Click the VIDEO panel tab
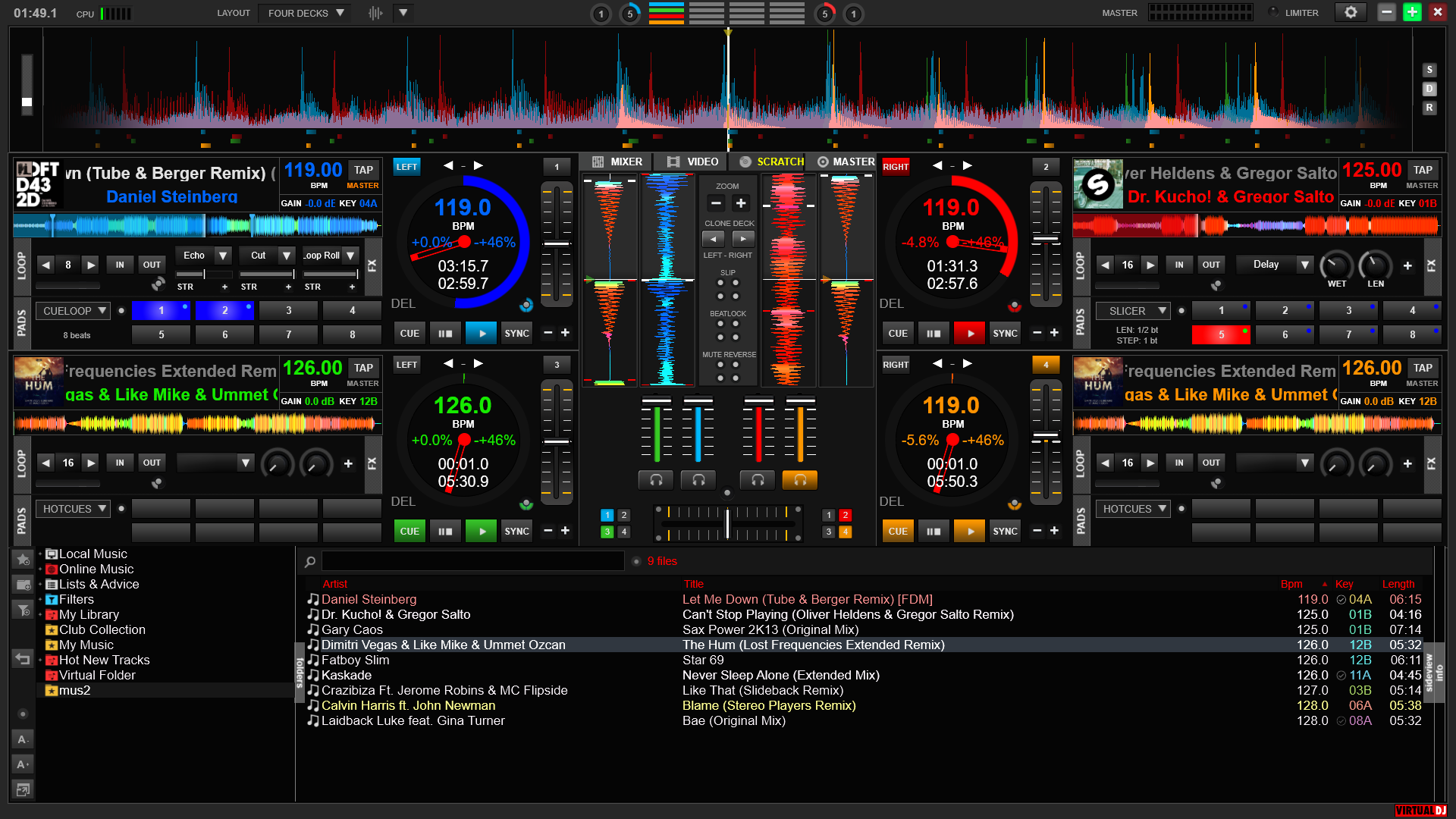Image resolution: width=1456 pixels, height=819 pixels. point(692,161)
